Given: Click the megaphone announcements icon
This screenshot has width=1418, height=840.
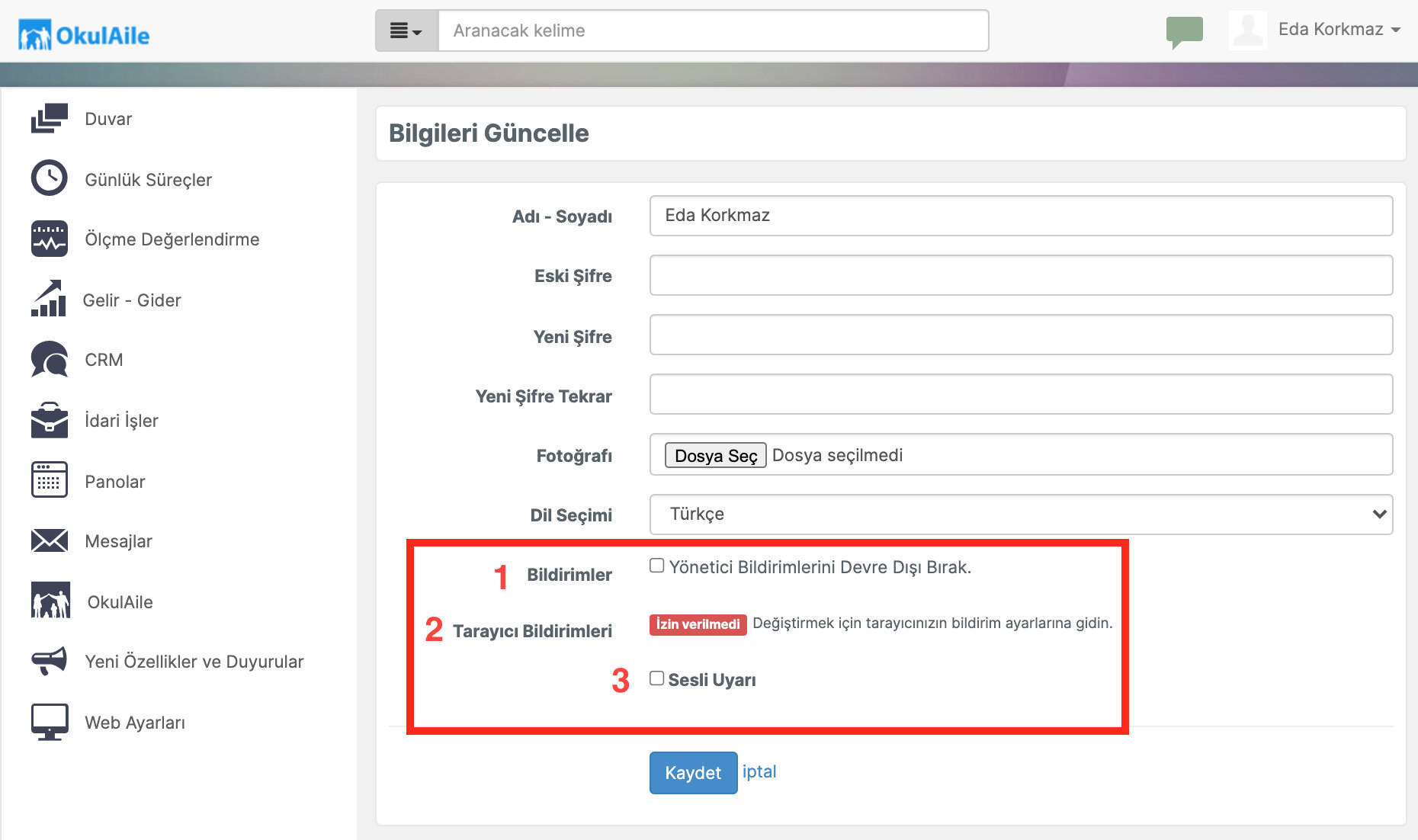Looking at the screenshot, I should pyautogui.click(x=50, y=661).
